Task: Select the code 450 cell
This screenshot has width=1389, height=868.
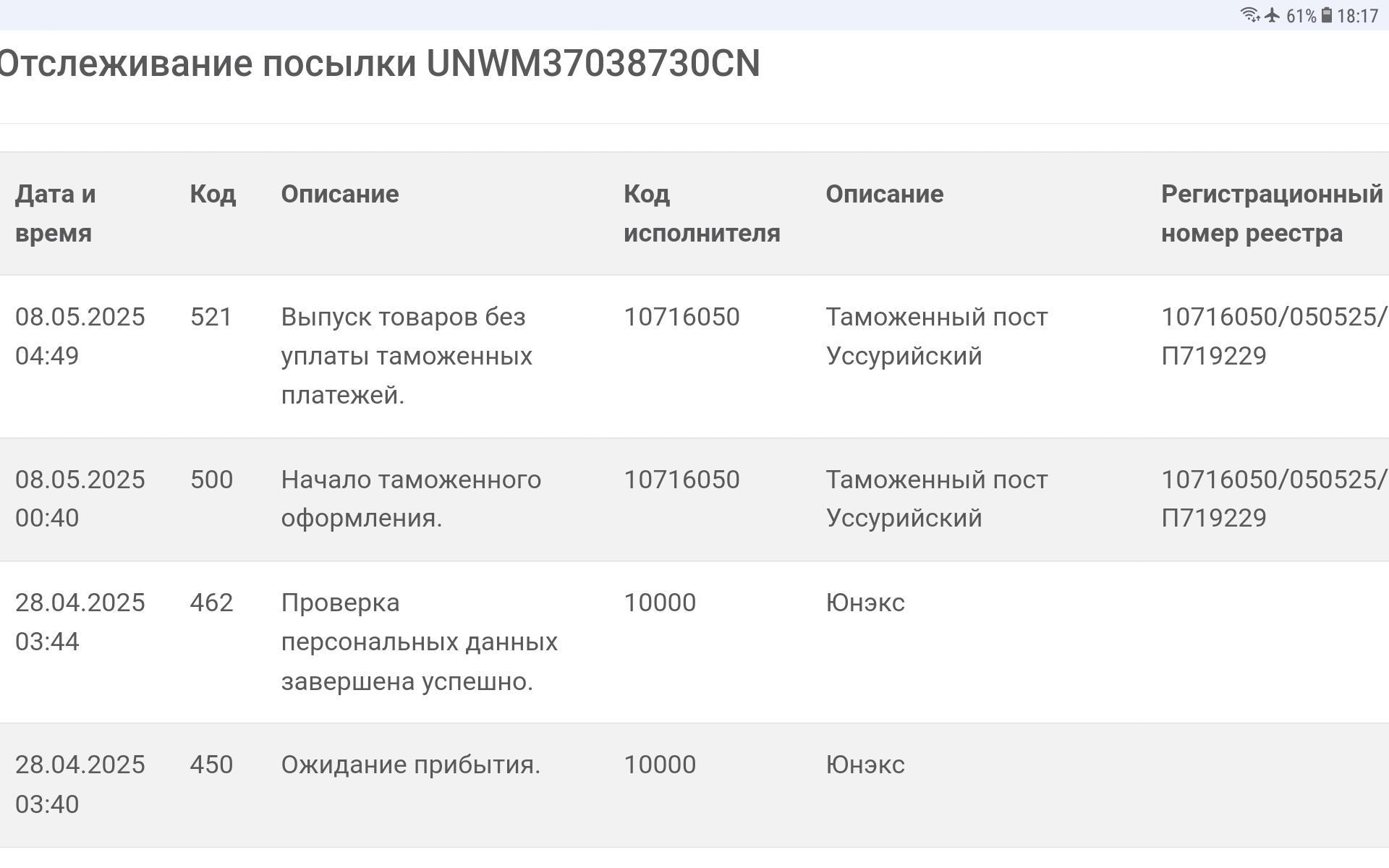Action: point(211,765)
